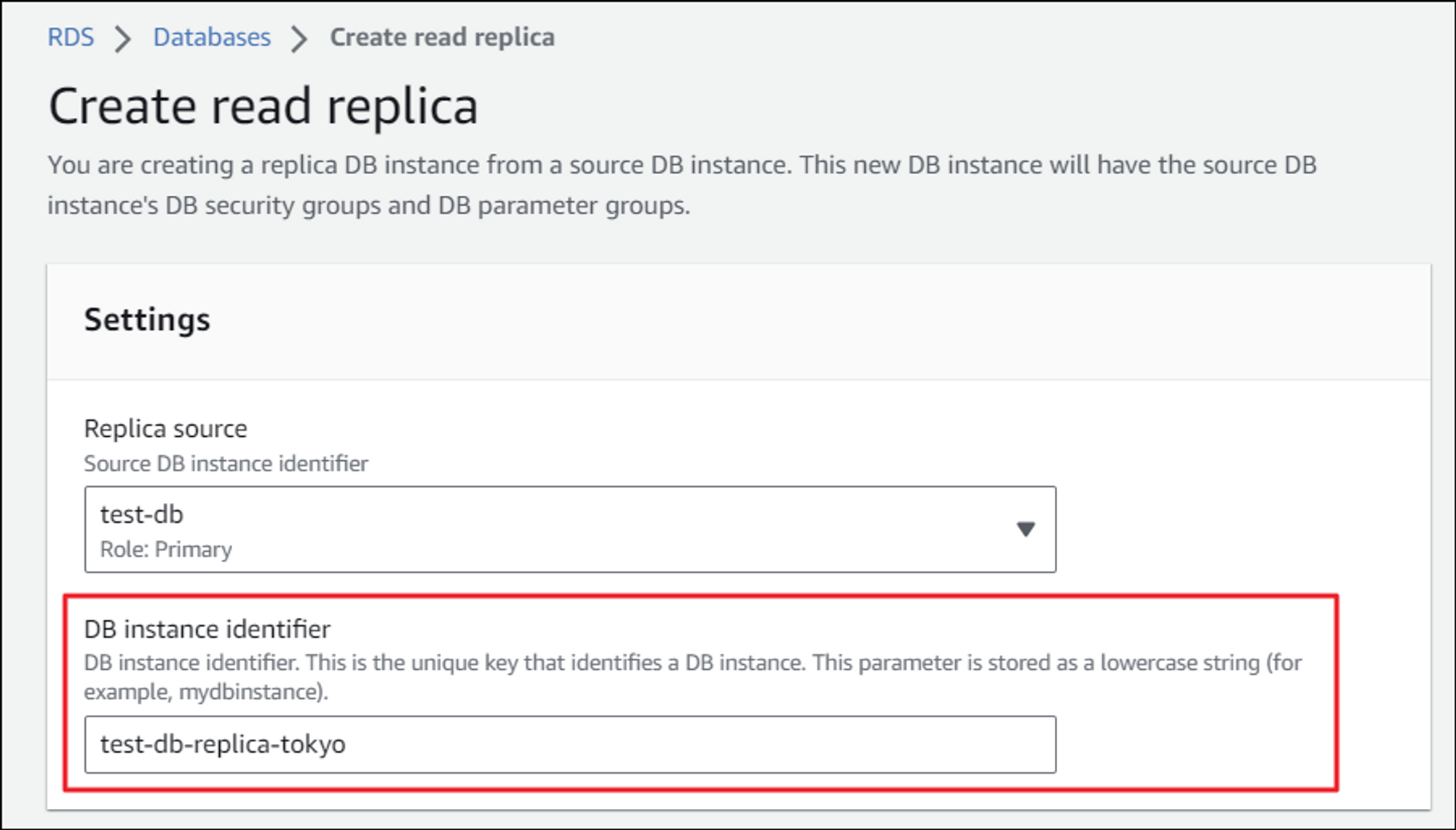Click the Replica source label

point(165,429)
